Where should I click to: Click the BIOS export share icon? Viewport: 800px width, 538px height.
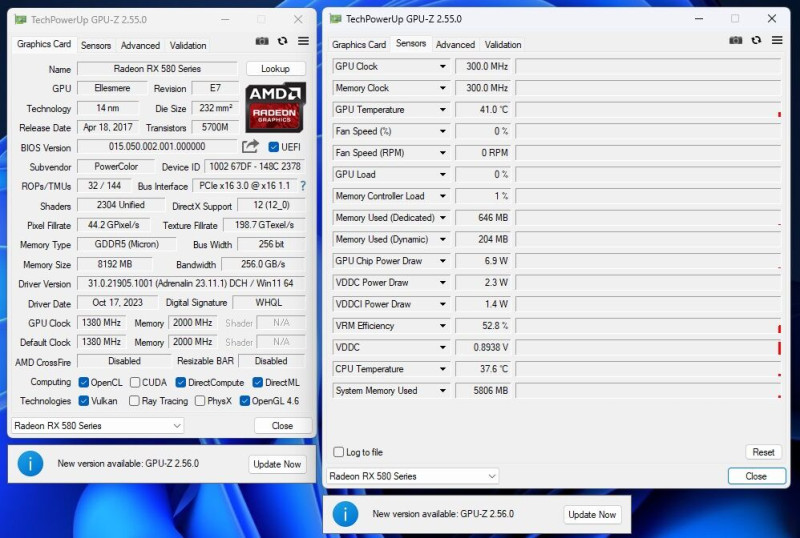click(250, 146)
